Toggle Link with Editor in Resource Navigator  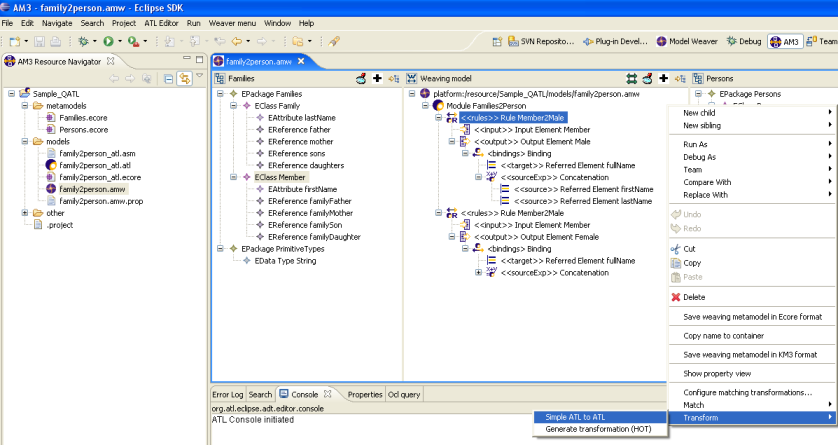(184, 79)
